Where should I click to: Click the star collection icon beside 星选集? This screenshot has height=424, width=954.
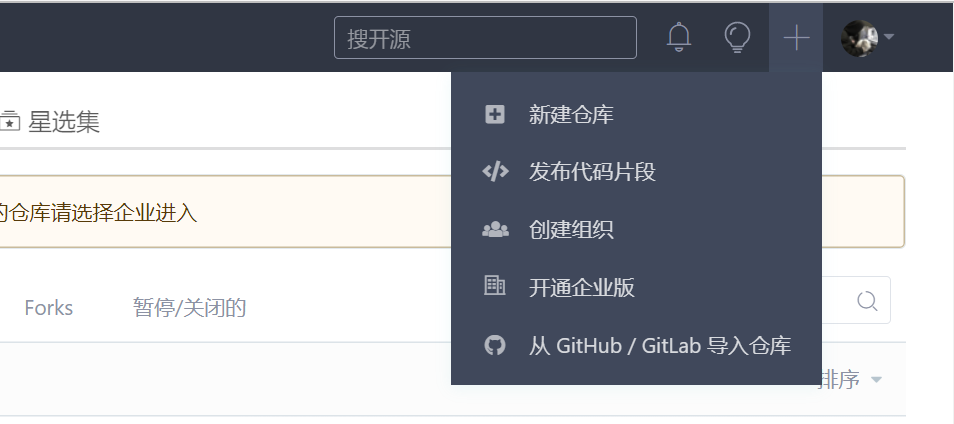coord(10,123)
